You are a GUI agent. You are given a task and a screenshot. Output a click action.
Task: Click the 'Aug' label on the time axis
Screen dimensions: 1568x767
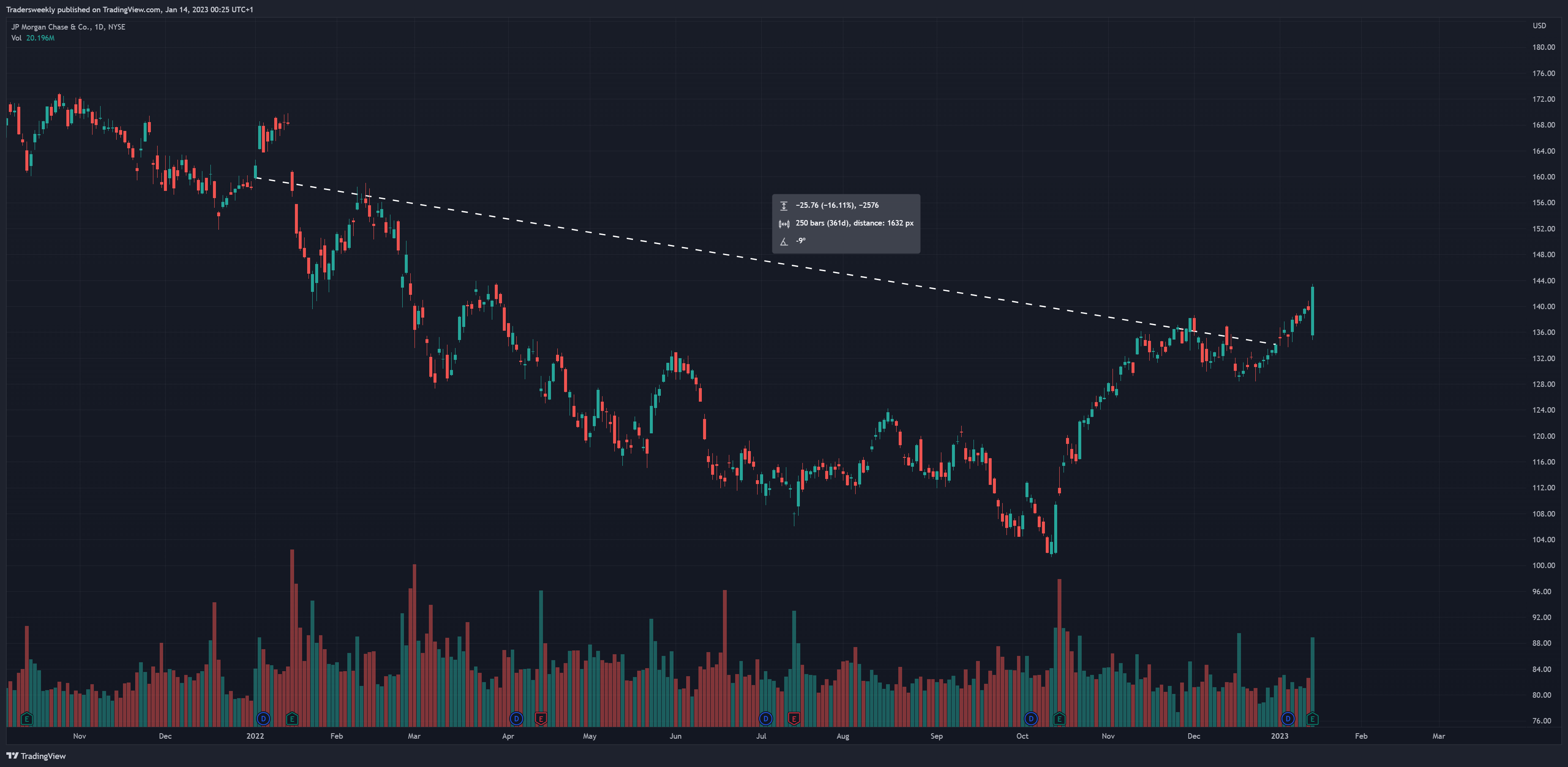(843, 736)
